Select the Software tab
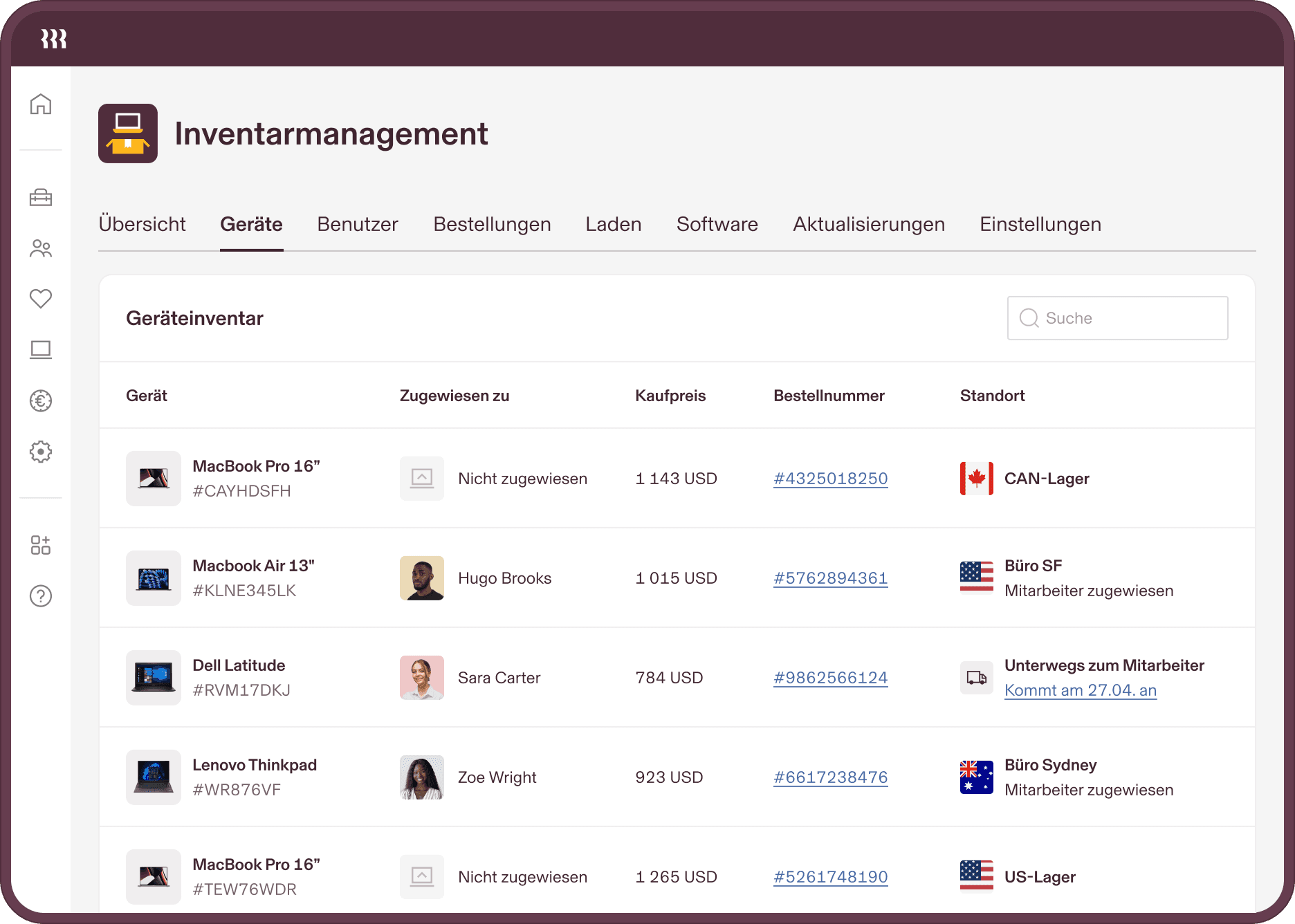Viewport: 1295px width, 924px height. click(x=717, y=224)
